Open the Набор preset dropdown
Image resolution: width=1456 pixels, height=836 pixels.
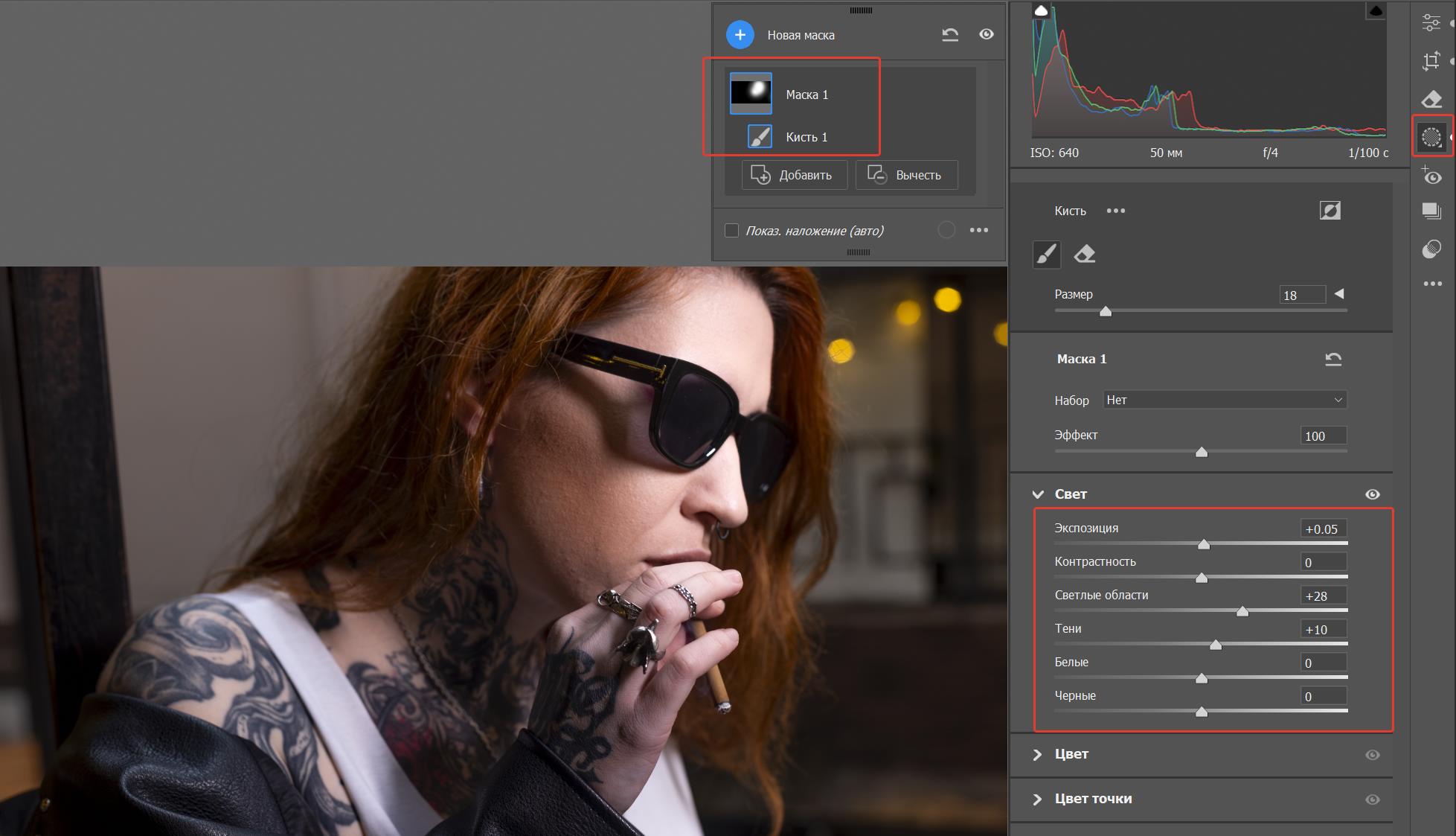(1224, 401)
